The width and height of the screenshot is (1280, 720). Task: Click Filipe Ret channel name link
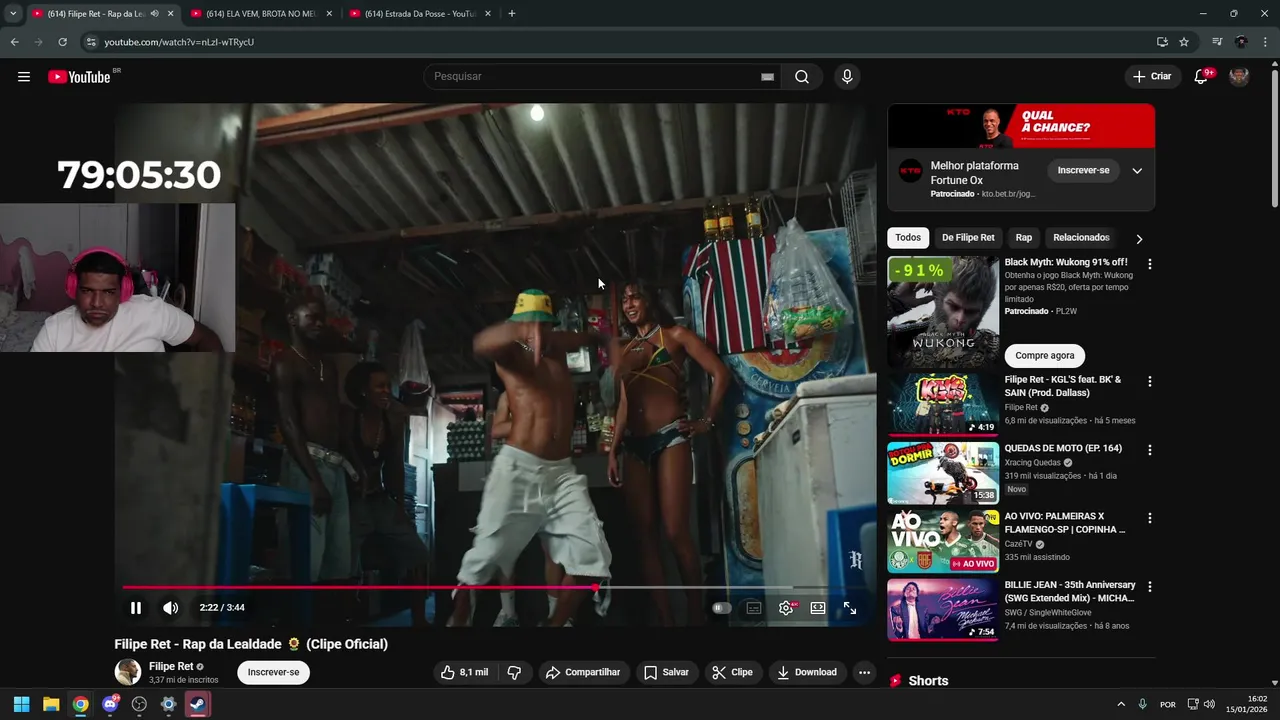(x=171, y=666)
